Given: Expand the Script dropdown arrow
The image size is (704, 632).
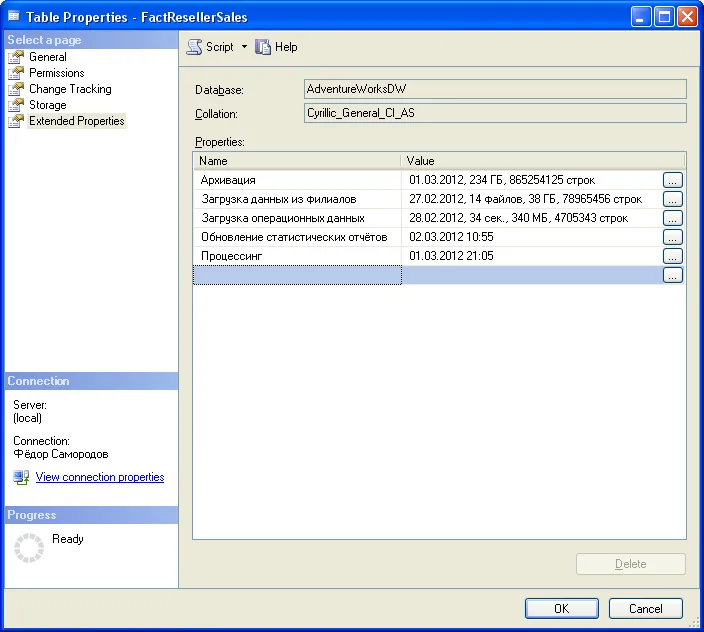Looking at the screenshot, I should pos(244,46).
